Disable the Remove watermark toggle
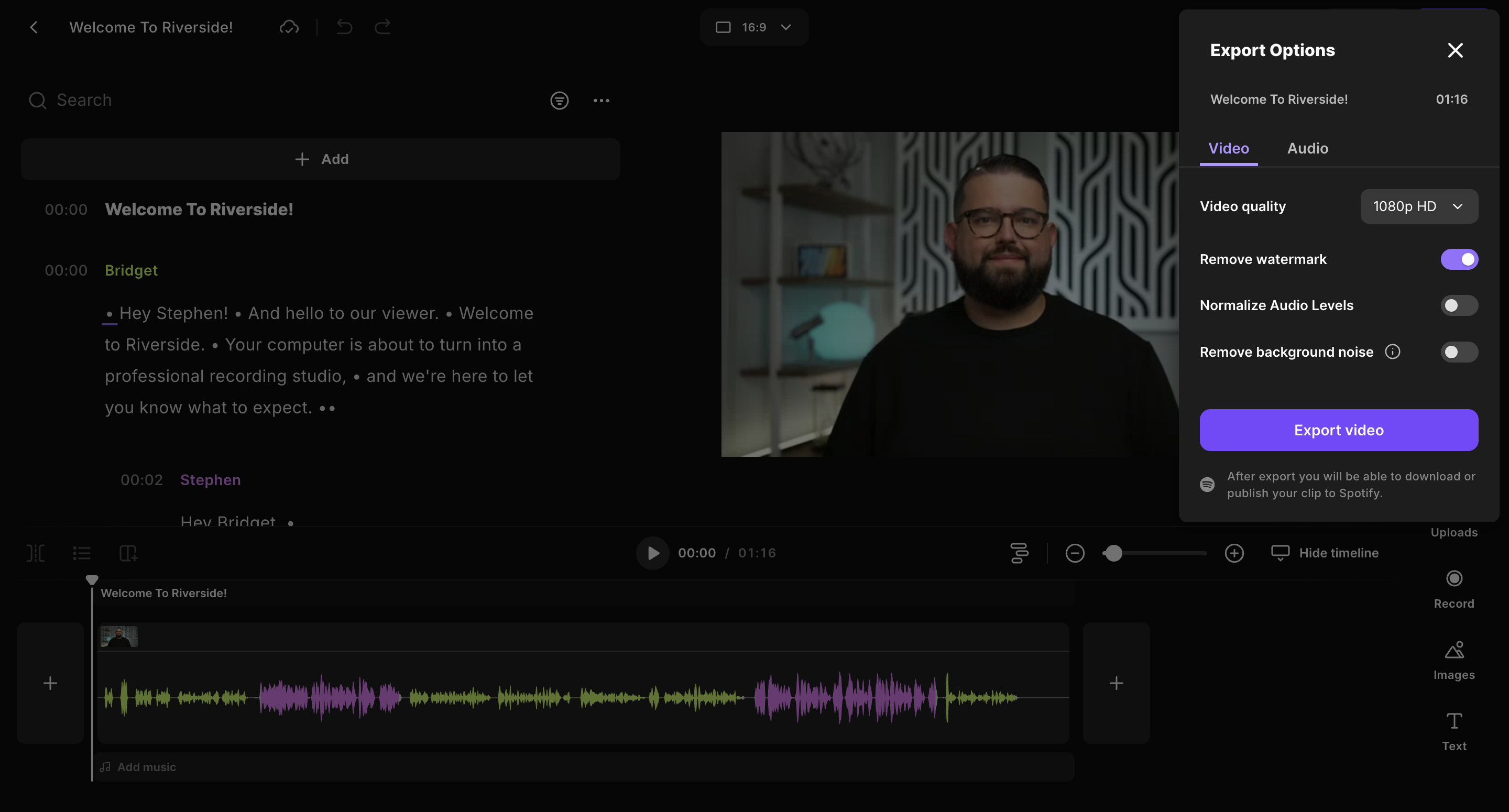Image resolution: width=1509 pixels, height=812 pixels. (1459, 259)
